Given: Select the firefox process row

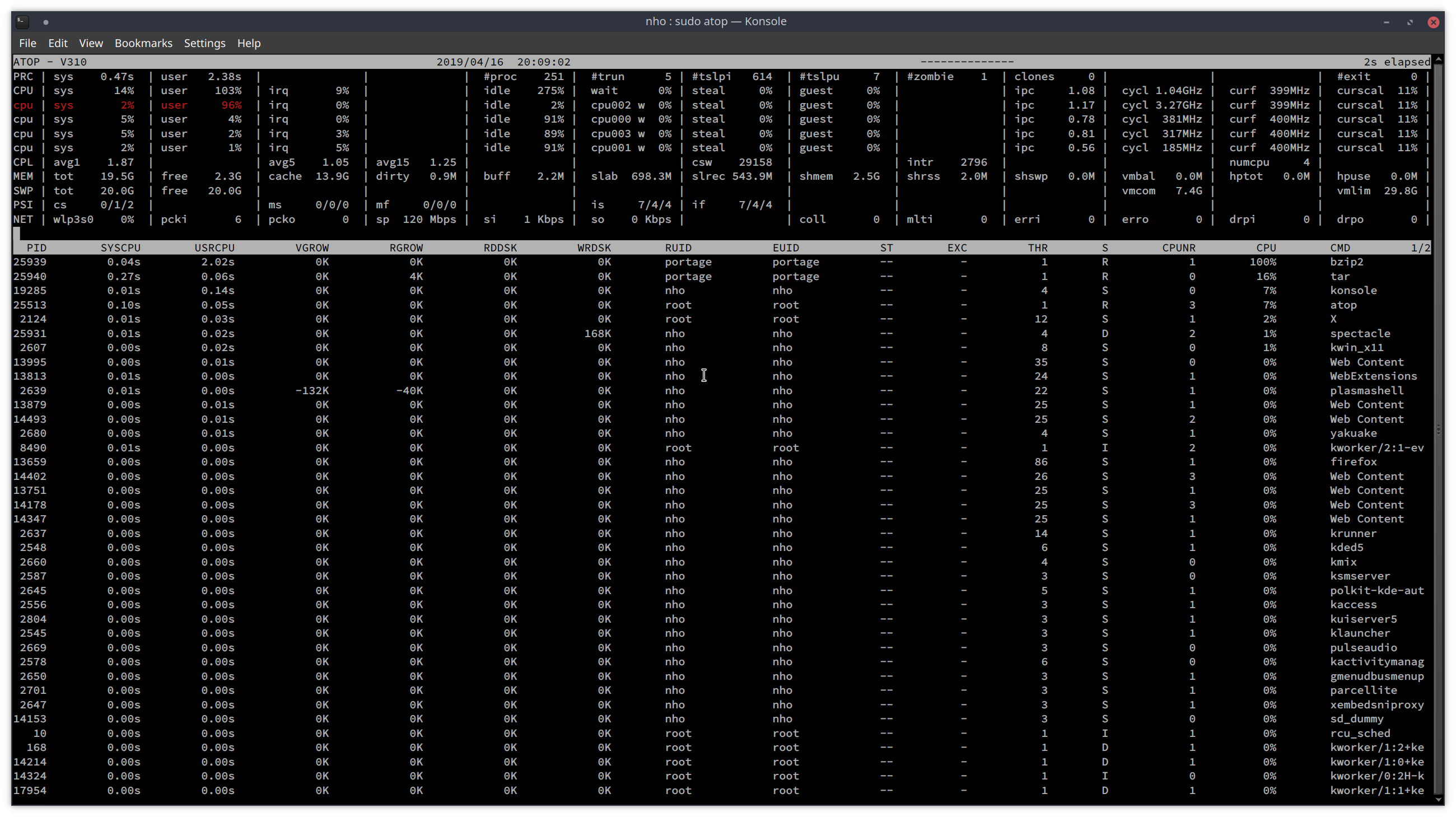Looking at the screenshot, I should [x=678, y=461].
